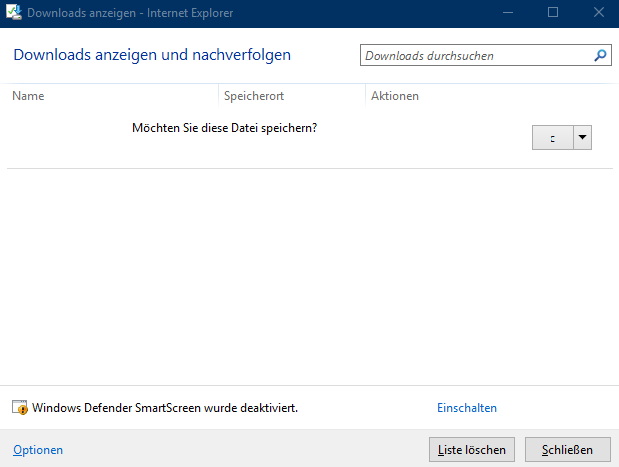
Task: Click the search magnifier icon
Action: (x=600, y=55)
